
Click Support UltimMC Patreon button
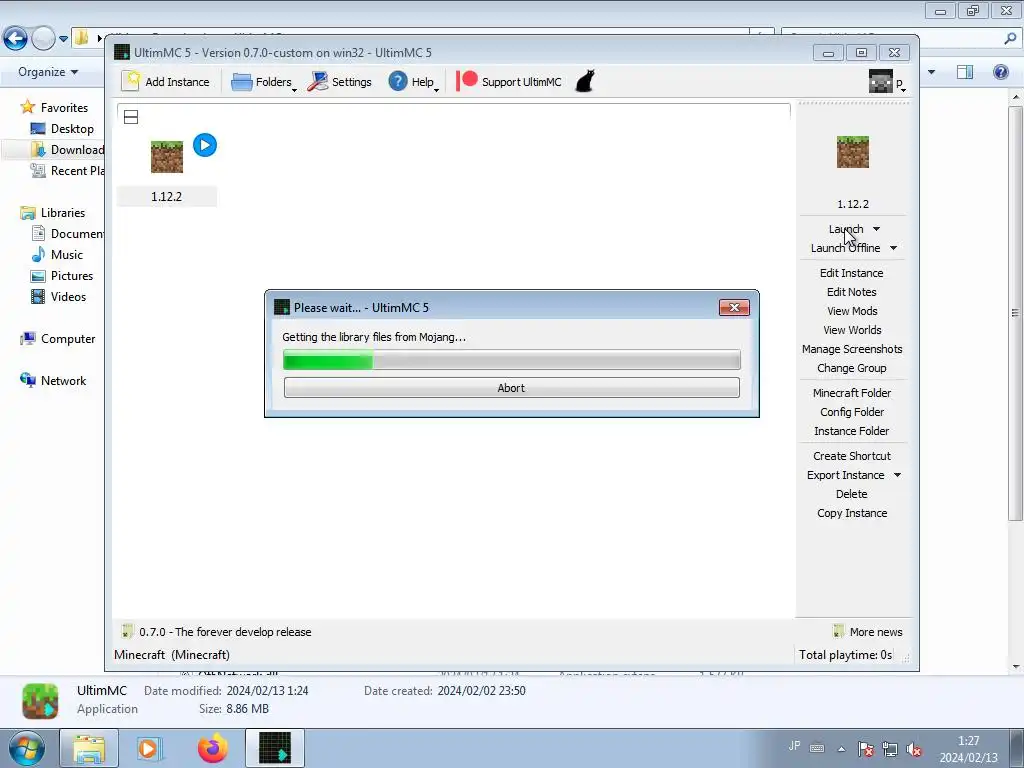click(x=509, y=82)
